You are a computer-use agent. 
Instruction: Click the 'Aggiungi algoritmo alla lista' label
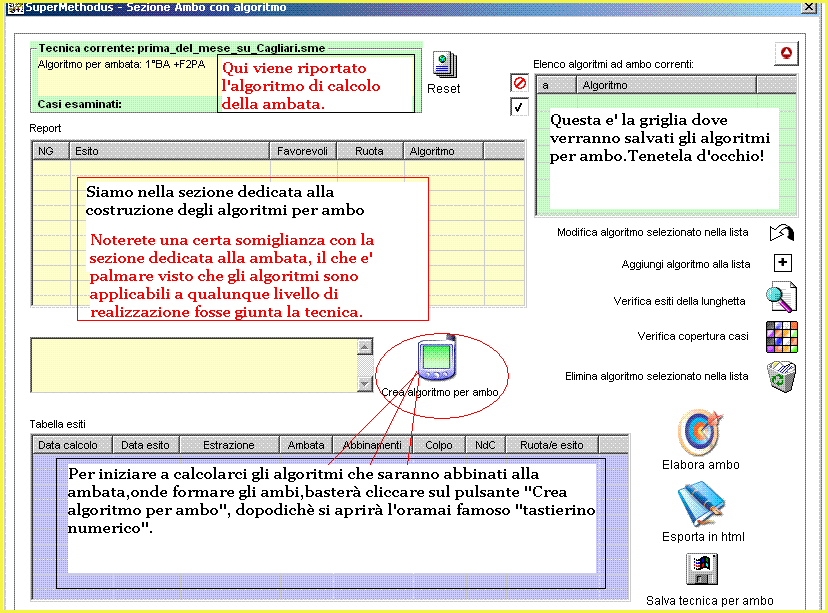(686, 264)
